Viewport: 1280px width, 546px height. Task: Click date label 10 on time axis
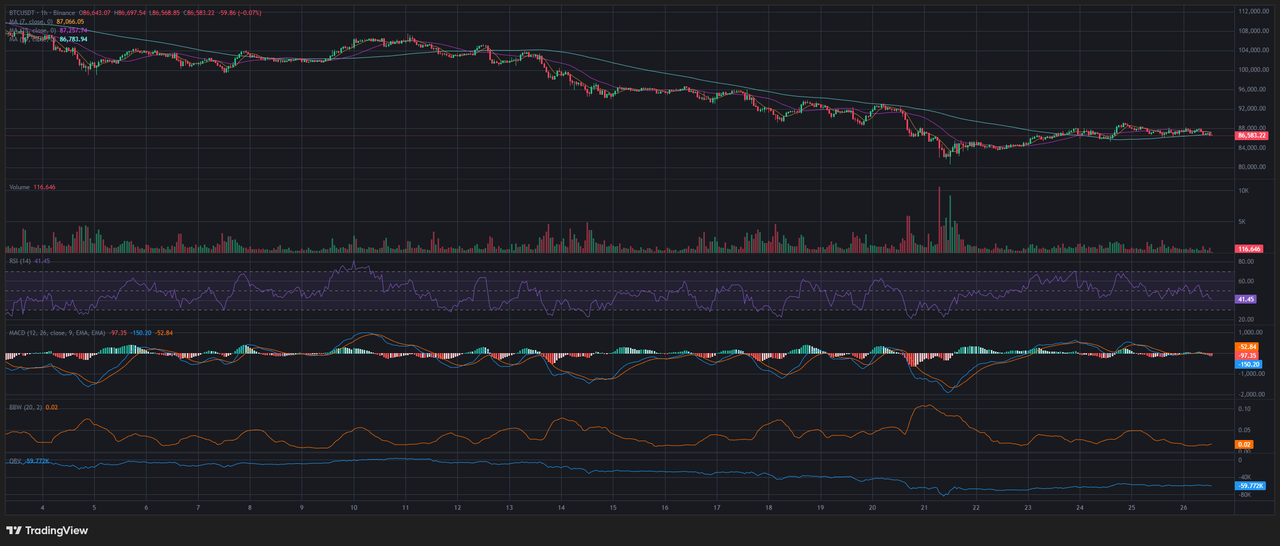(x=354, y=508)
